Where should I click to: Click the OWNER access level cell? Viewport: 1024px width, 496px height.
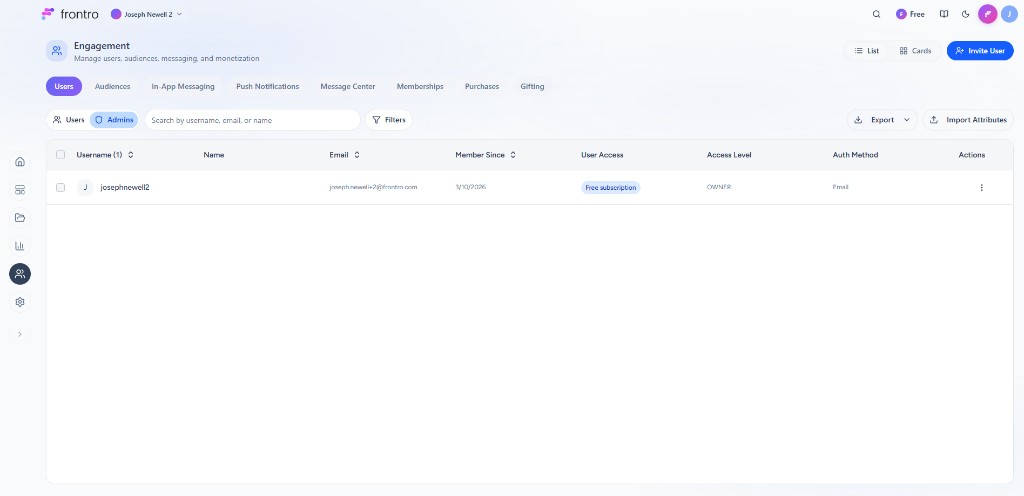tap(718, 187)
